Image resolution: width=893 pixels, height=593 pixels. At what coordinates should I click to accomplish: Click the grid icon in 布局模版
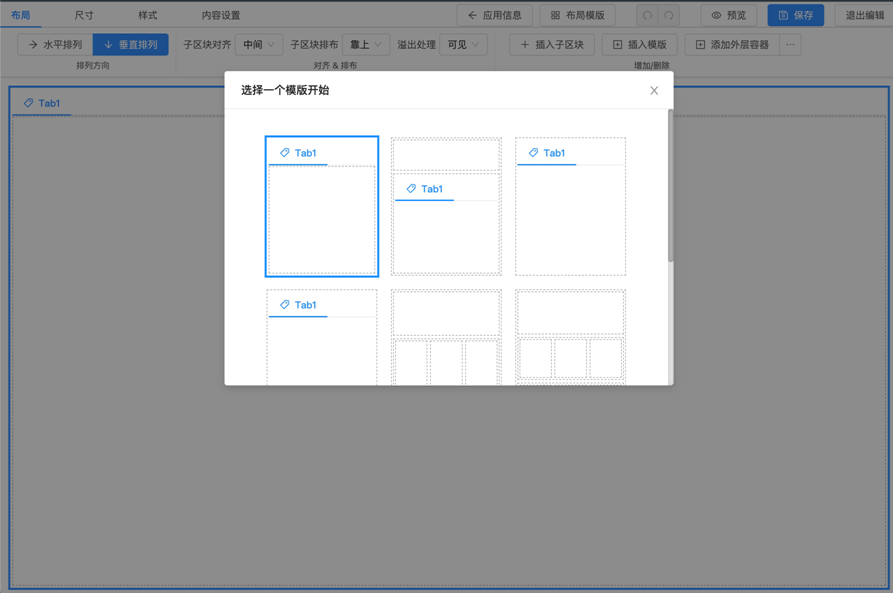click(x=555, y=15)
